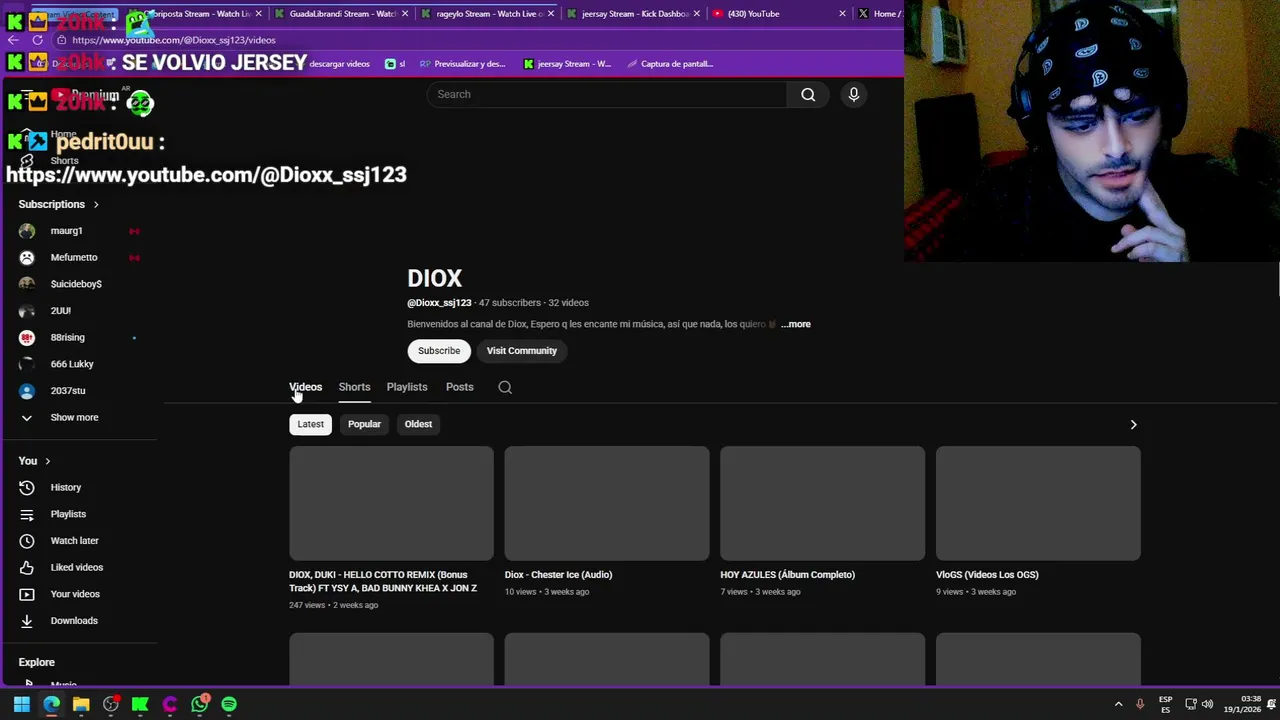The height and width of the screenshot is (720, 1280).
Task: Click the Explore section heading
Action: [36, 662]
